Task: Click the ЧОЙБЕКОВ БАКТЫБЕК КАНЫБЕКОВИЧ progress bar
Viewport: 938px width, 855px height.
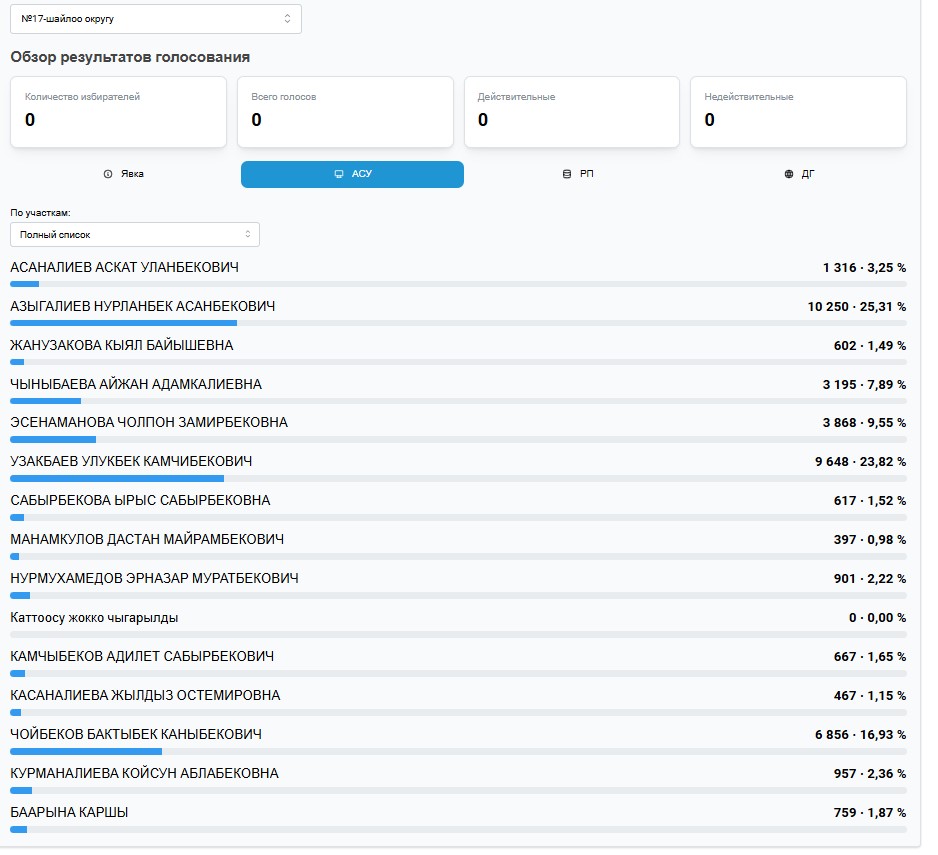Action: click(458, 751)
